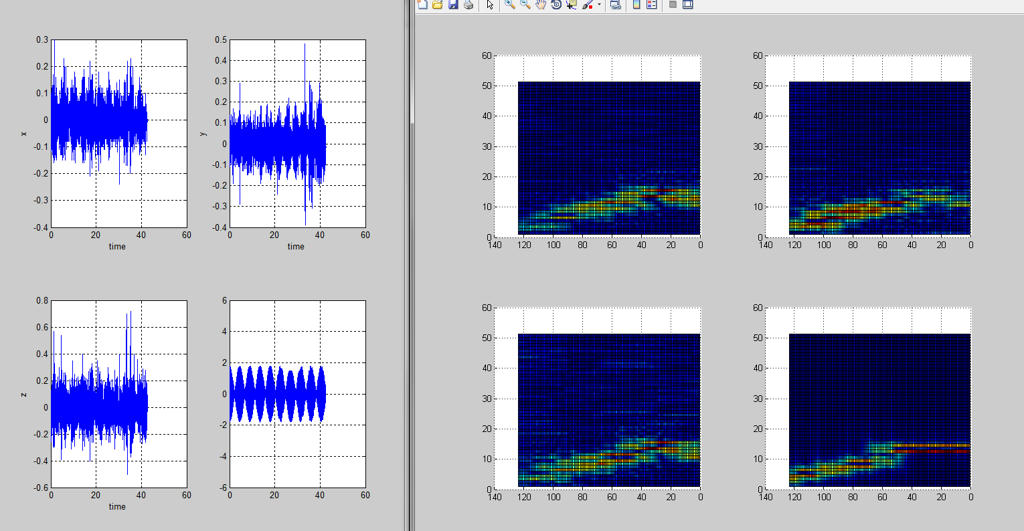This screenshot has width=1024, height=531.
Task: Select the y versus time signal plot
Action: coord(297,133)
